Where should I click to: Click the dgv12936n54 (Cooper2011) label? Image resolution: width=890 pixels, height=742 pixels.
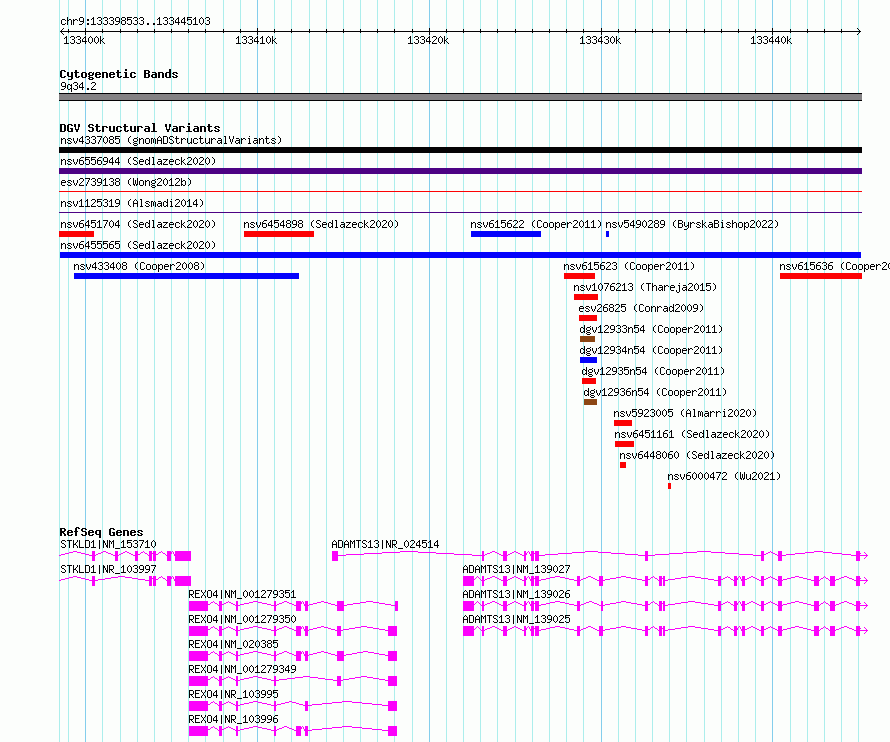coord(655,392)
